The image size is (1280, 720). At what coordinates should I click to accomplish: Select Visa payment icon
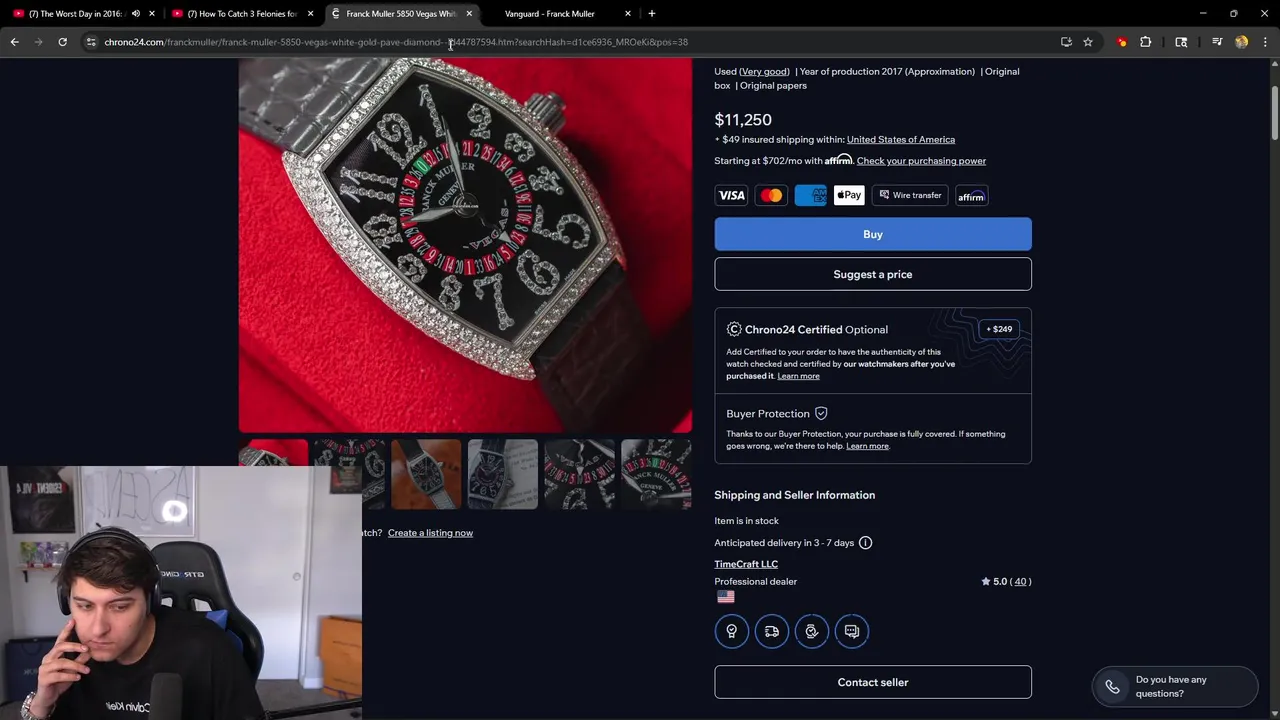click(731, 196)
